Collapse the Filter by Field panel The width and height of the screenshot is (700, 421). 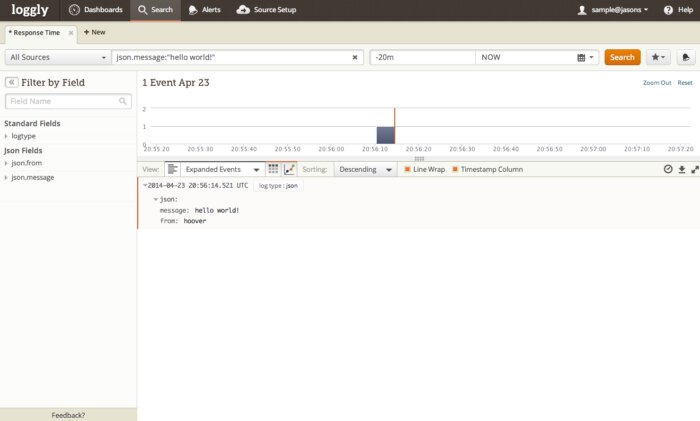[11, 82]
